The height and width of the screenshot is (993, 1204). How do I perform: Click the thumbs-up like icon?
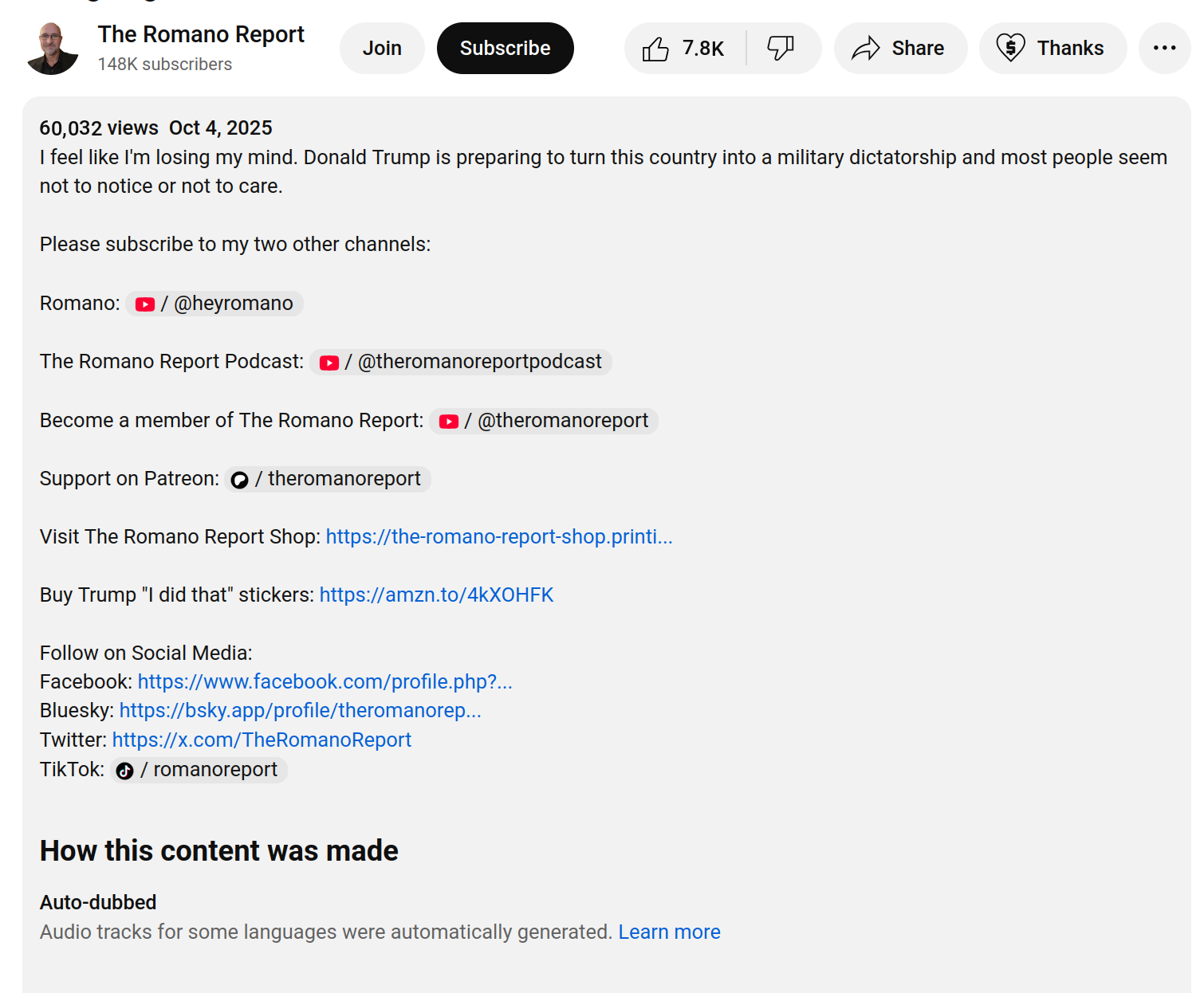(656, 49)
